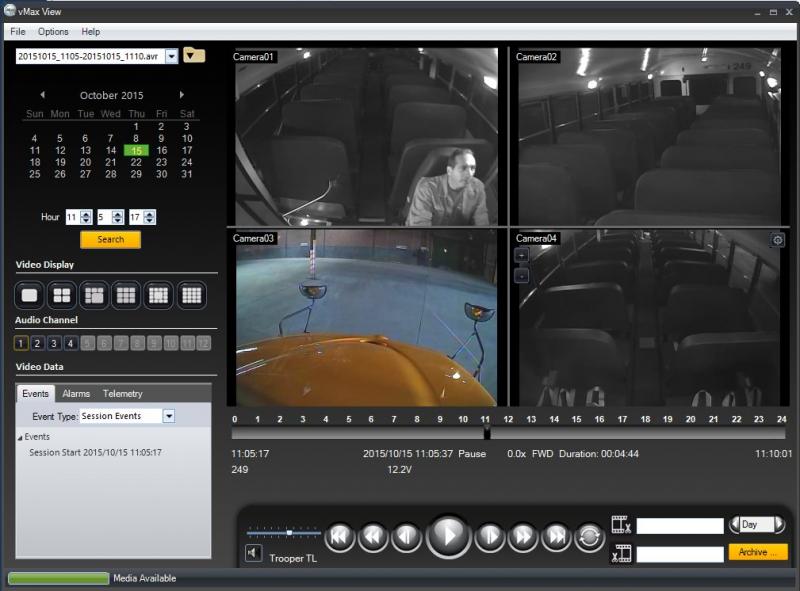Enable audio channel 2
This screenshot has height=591, width=800.
point(37,343)
